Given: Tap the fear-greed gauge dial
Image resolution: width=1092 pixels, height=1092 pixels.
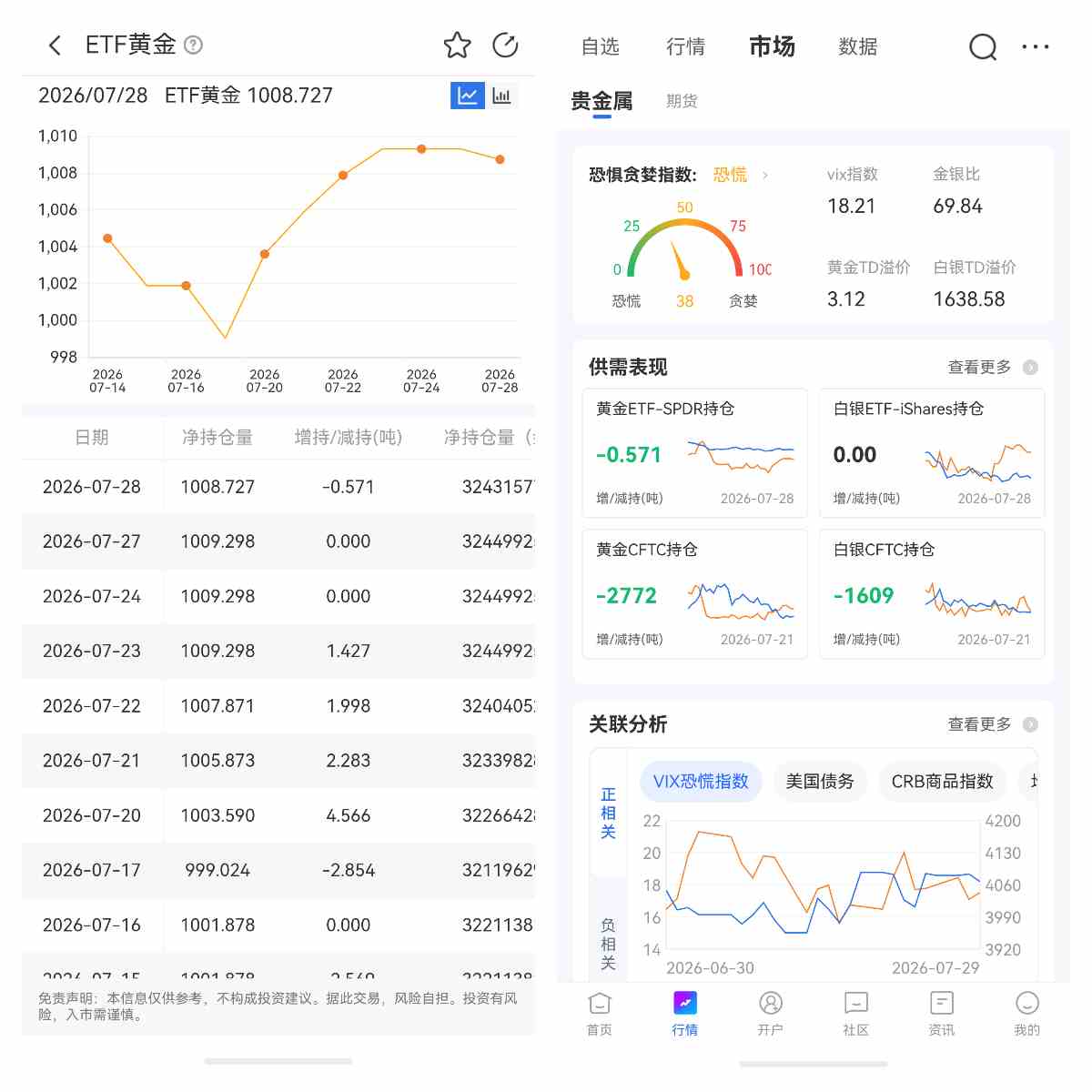Looking at the screenshot, I should tap(684, 248).
